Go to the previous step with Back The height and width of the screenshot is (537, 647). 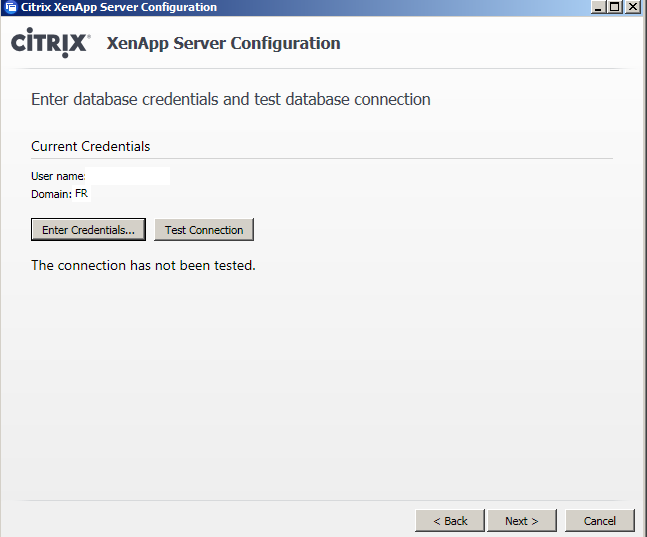tap(450, 520)
